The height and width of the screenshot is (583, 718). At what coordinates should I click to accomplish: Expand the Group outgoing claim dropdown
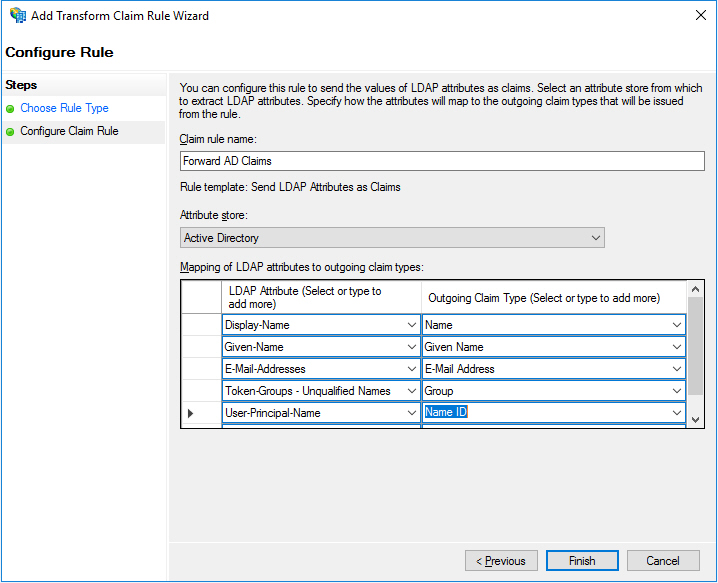[x=677, y=391]
